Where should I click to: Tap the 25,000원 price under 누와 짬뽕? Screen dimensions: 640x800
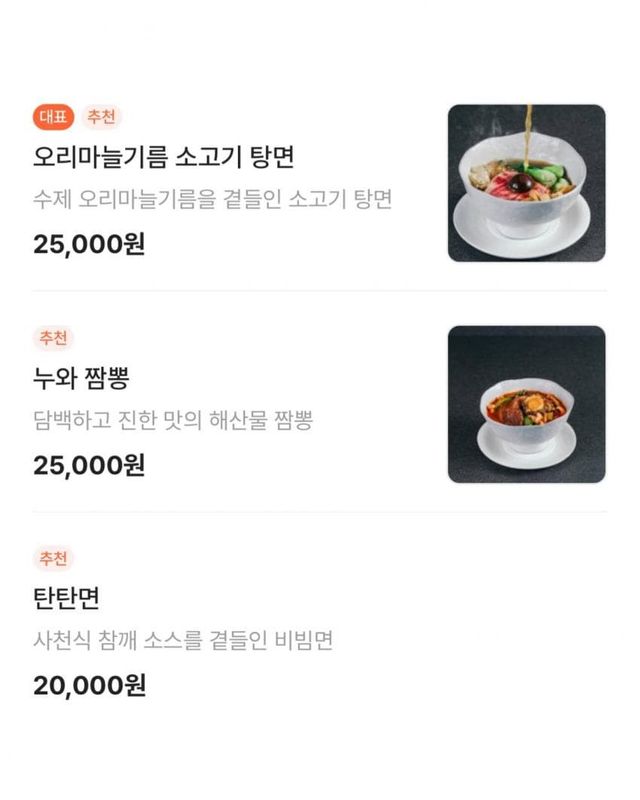[x=89, y=465]
